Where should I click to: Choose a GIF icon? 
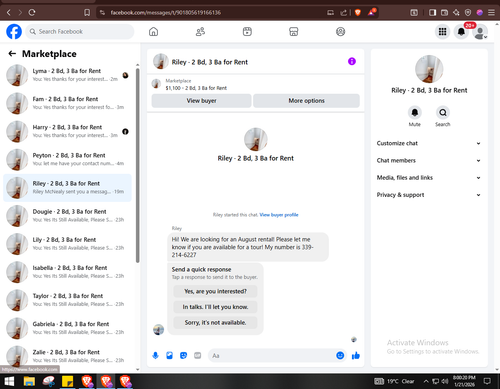[198, 356]
